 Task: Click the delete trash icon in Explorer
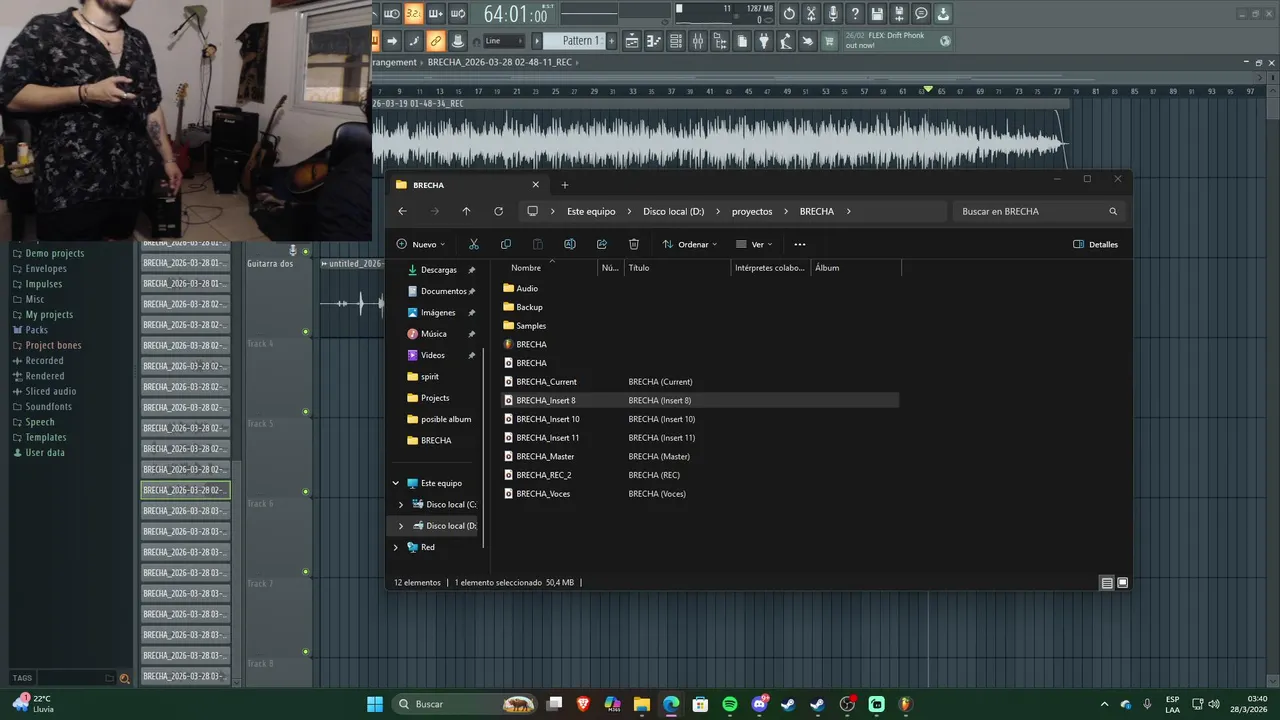pos(634,244)
